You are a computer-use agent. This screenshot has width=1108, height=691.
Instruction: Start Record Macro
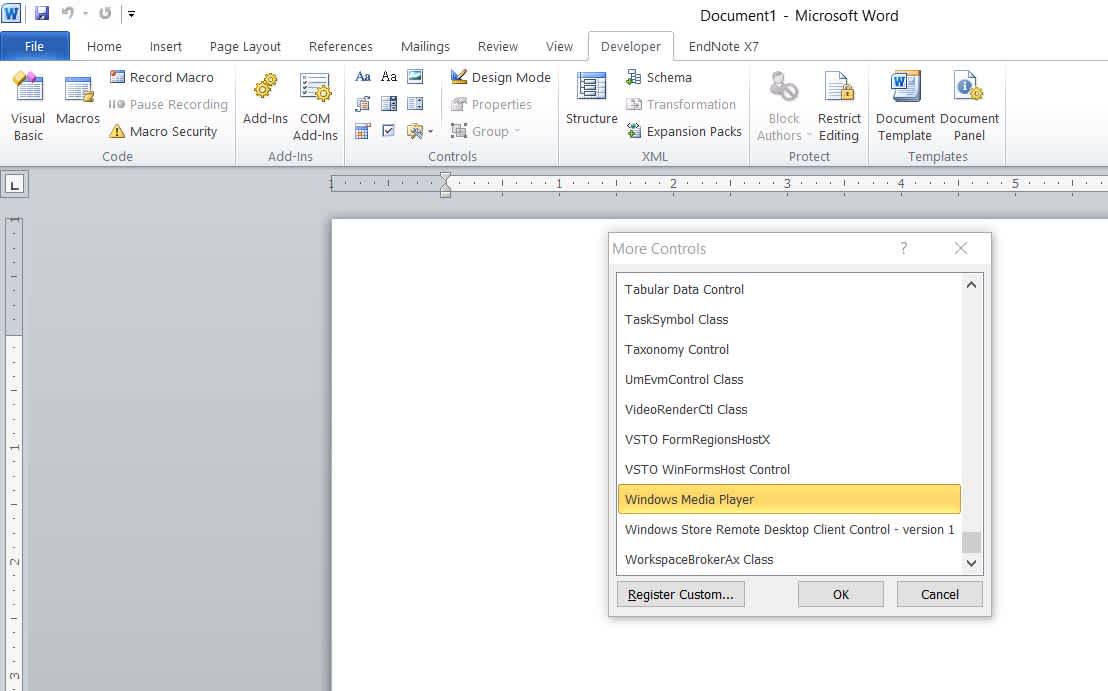point(162,77)
